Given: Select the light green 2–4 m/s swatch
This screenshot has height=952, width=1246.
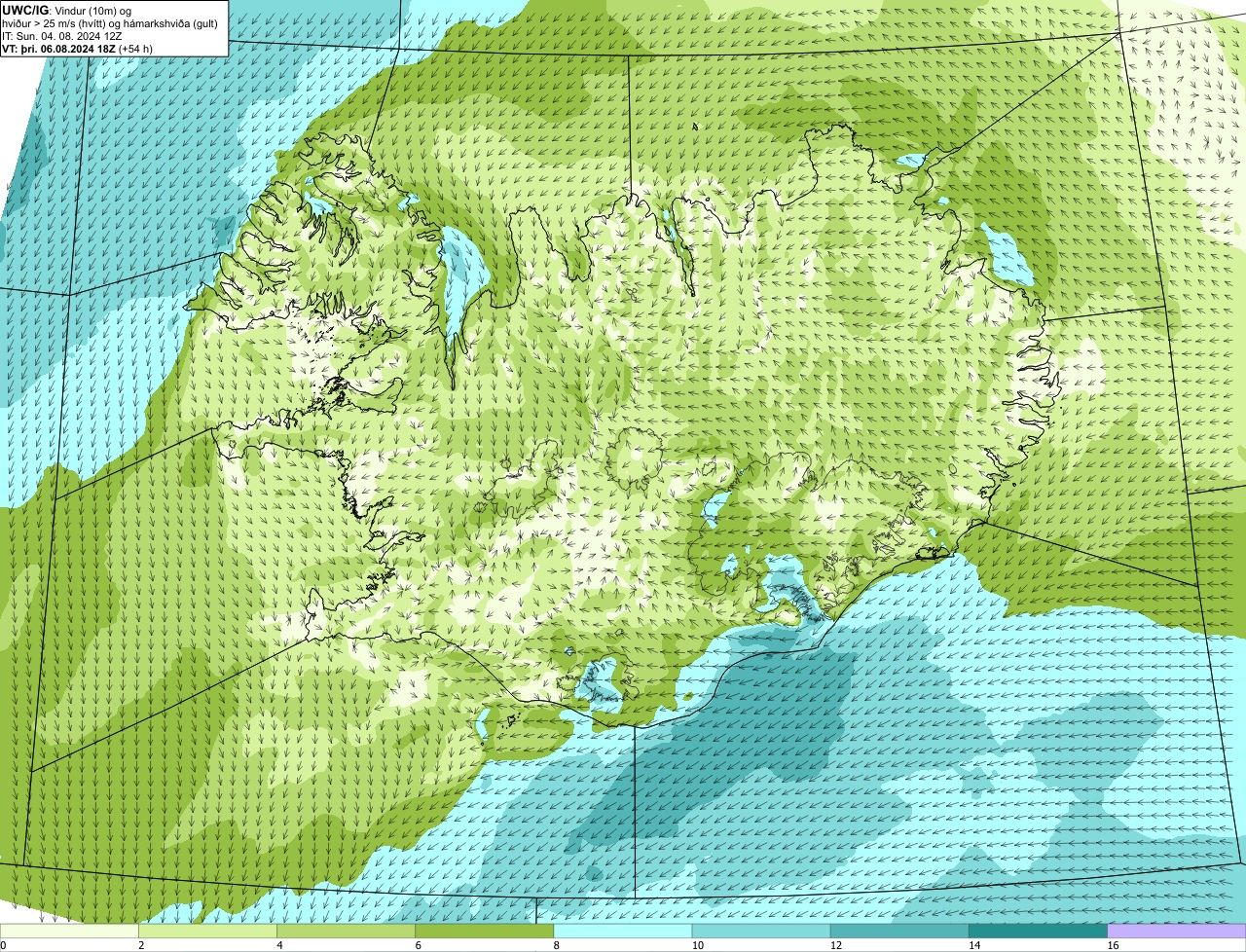Looking at the screenshot, I should (208, 932).
